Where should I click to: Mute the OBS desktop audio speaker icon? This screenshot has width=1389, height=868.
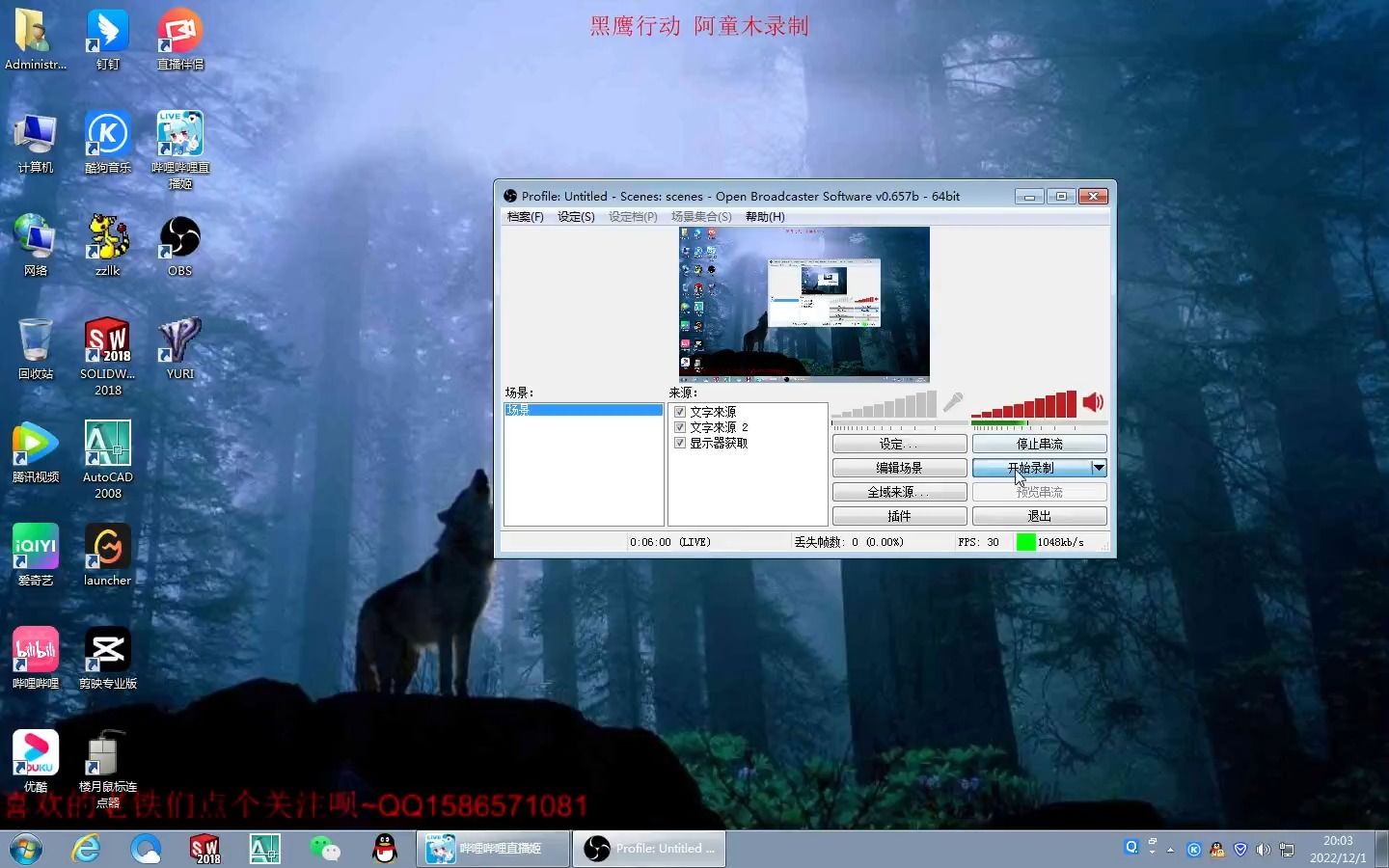coord(1093,402)
